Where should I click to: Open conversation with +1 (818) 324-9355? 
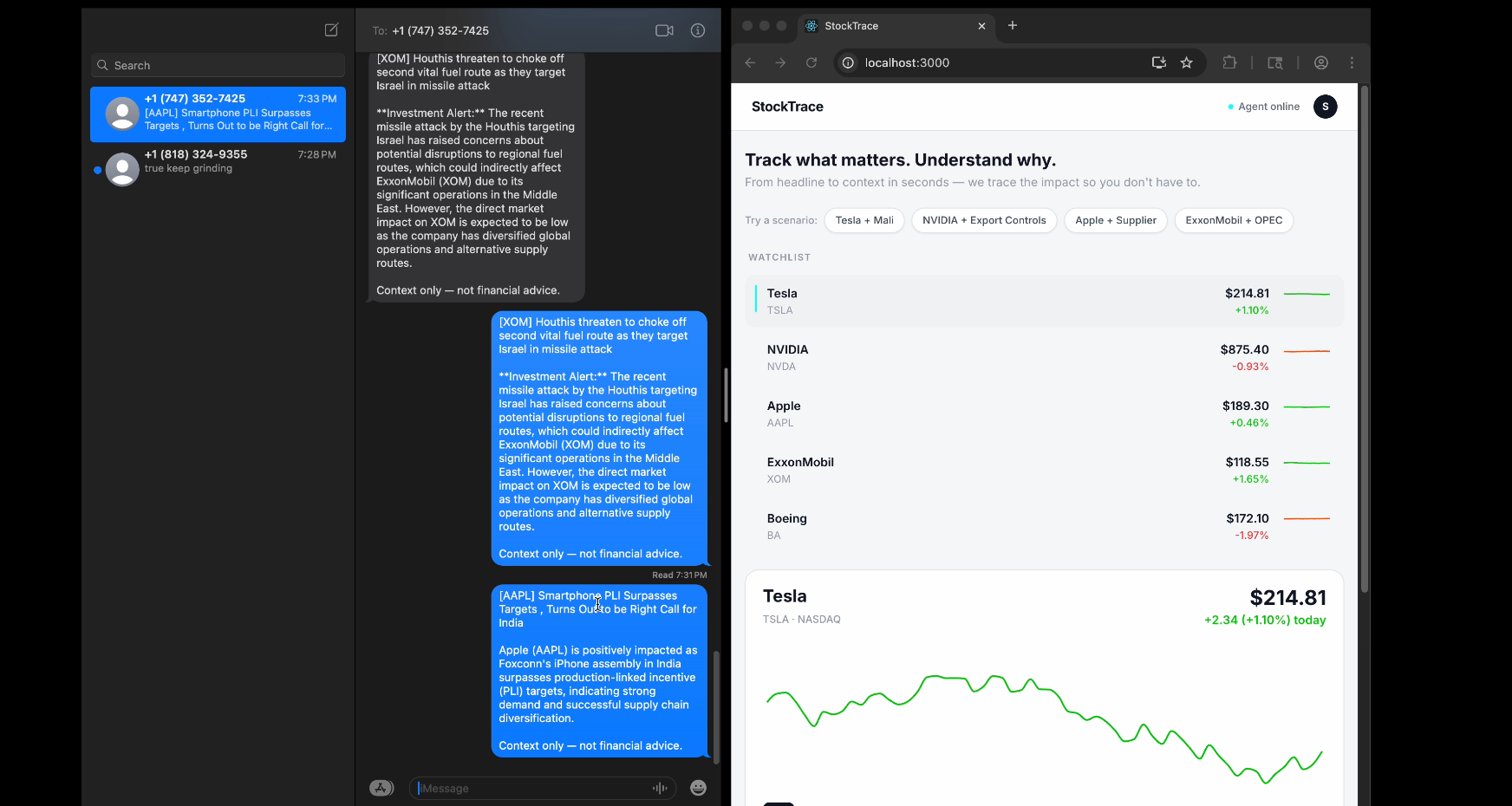click(x=218, y=169)
